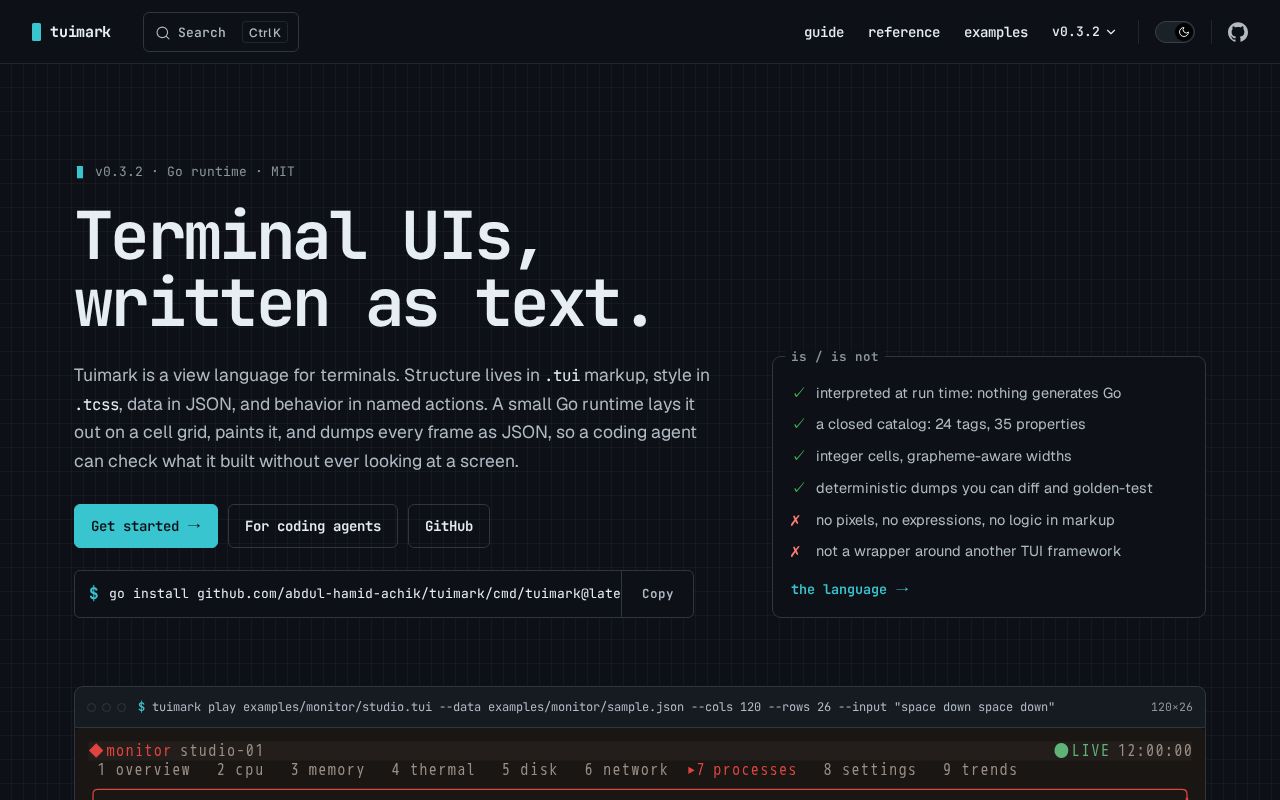
Task: Select 2 cpu tab in demo
Action: click(240, 769)
